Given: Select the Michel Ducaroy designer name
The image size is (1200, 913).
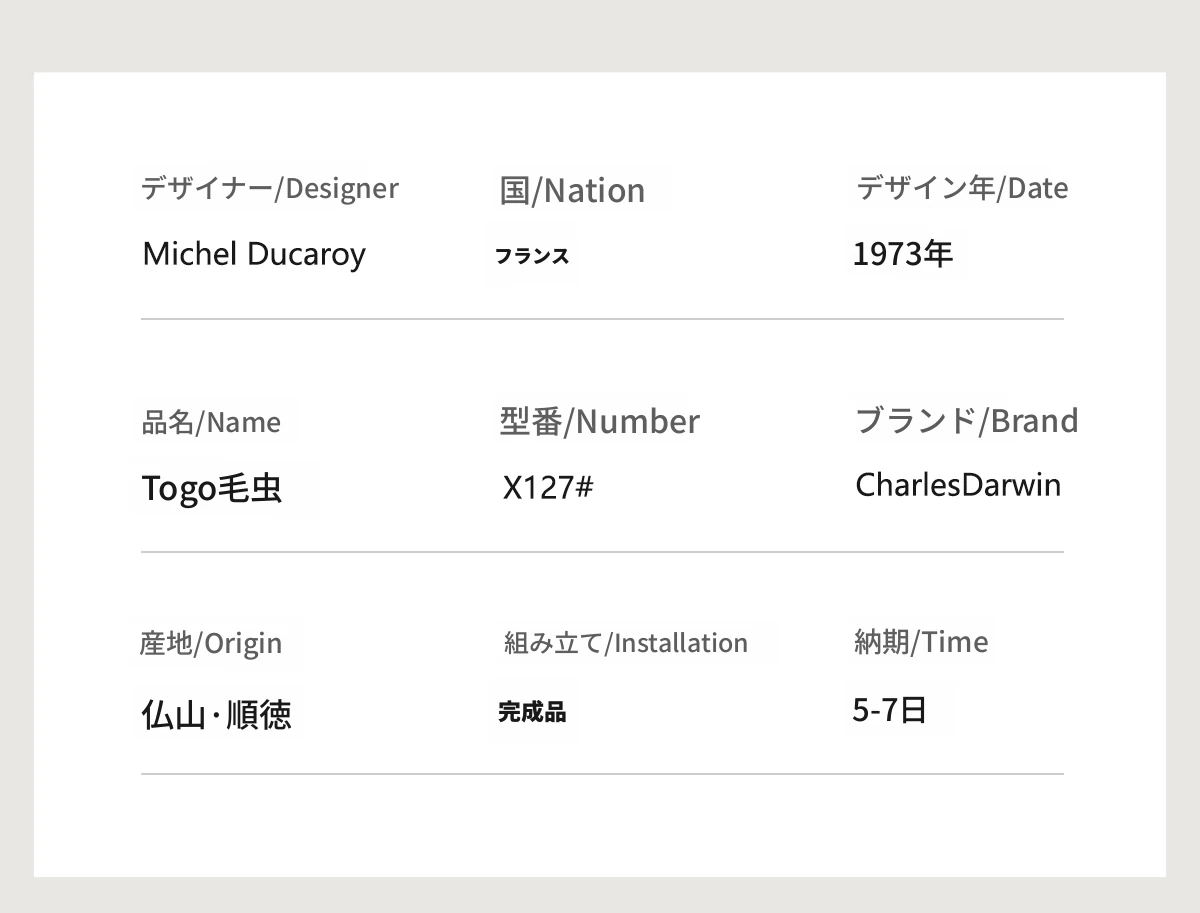Looking at the screenshot, I should point(254,254).
